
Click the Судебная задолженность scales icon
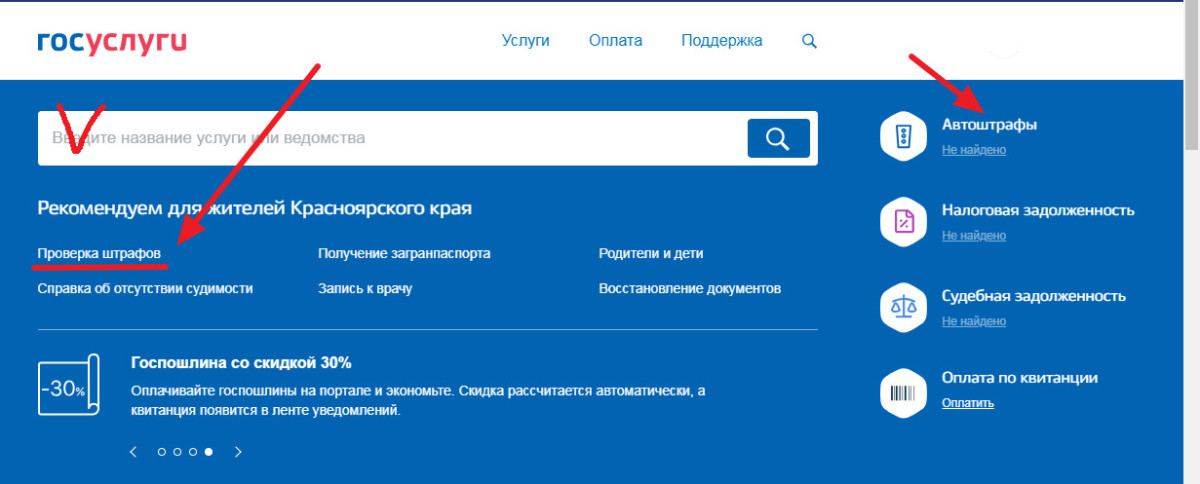click(x=904, y=308)
